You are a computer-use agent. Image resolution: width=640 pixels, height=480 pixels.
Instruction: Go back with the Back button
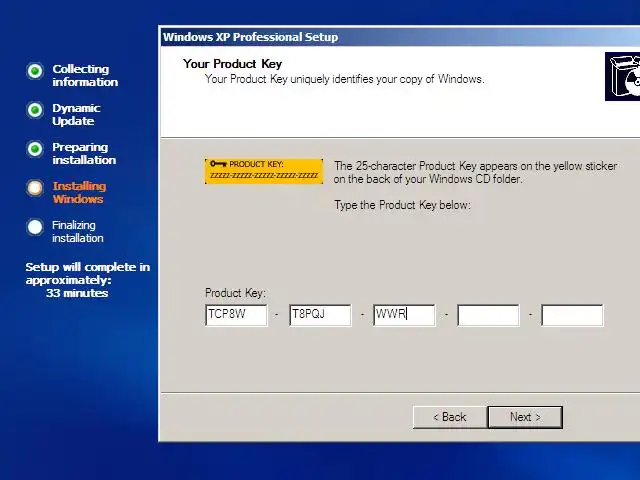pos(450,417)
